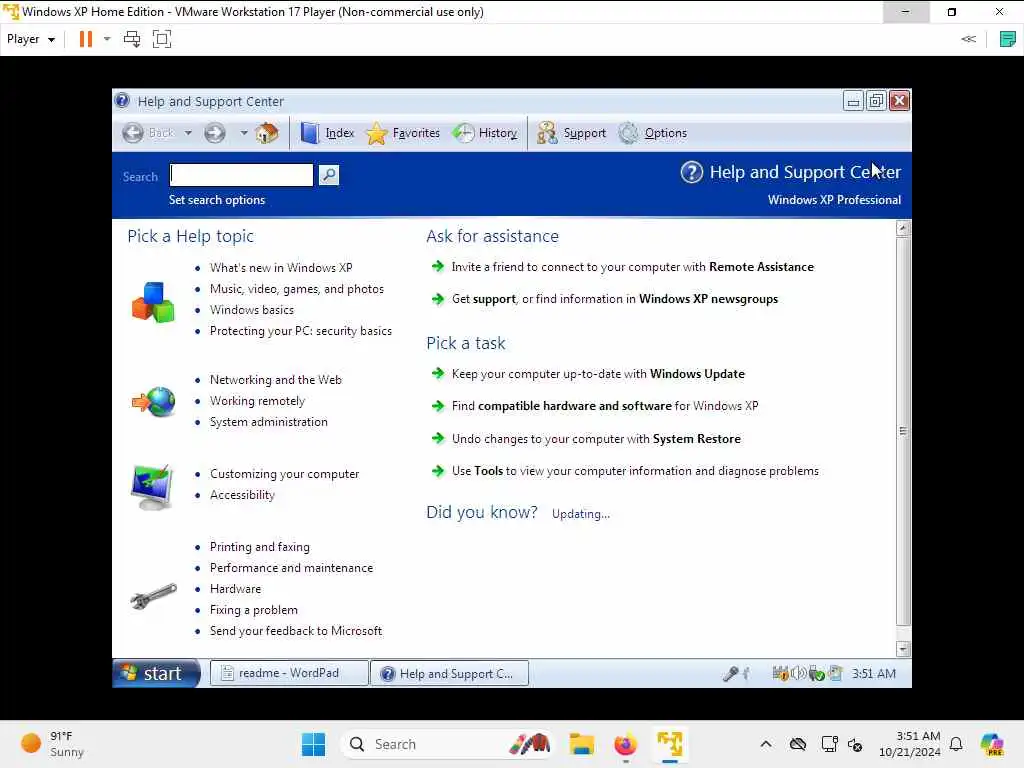Open the Home page via house icon
This screenshot has width=1024, height=768.
click(x=266, y=133)
